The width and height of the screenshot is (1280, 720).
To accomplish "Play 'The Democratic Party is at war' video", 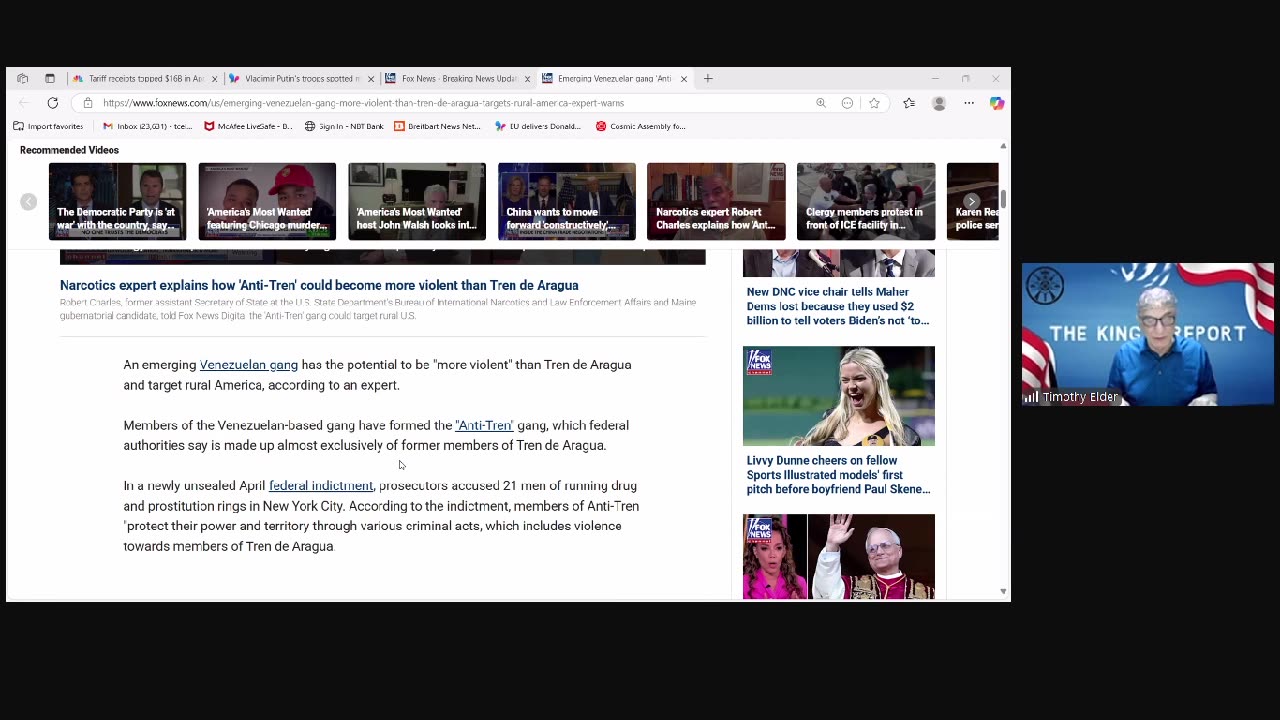I will pyautogui.click(x=117, y=201).
